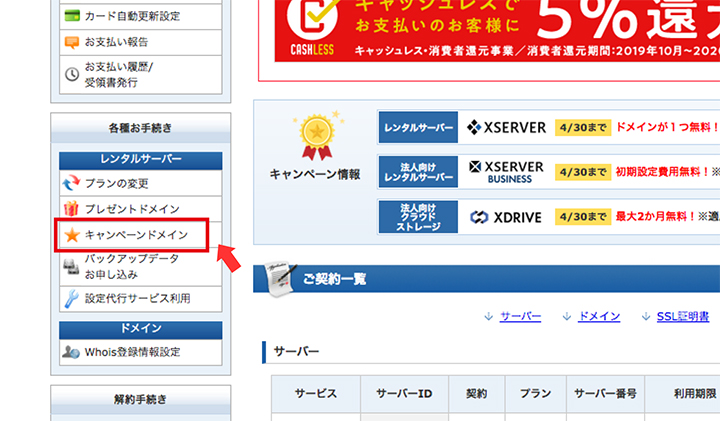This screenshot has height=421, width=720.
Task: Click the 4/30まで badge in XSERVER BUSINESS row
Action: click(583, 172)
